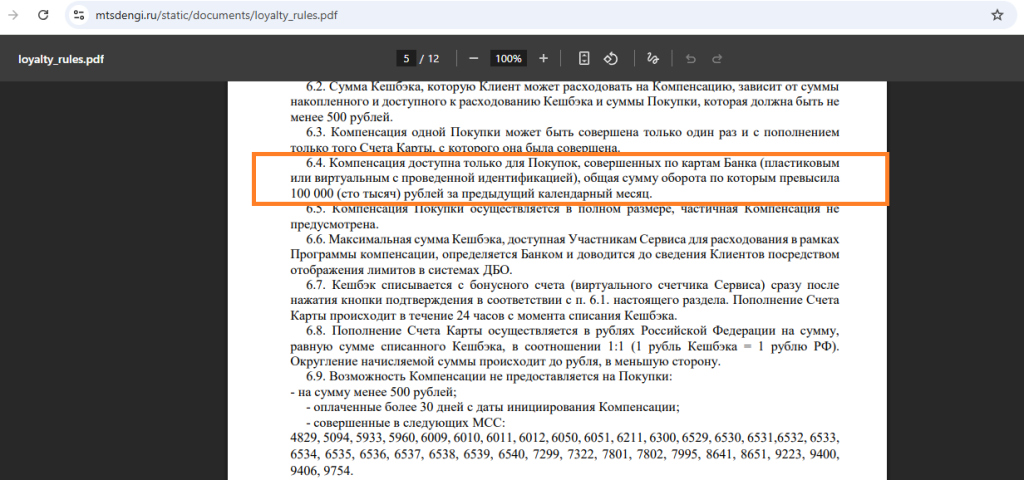1024x480 pixels.
Task: Enable the draw annotation tool
Action: pos(654,58)
